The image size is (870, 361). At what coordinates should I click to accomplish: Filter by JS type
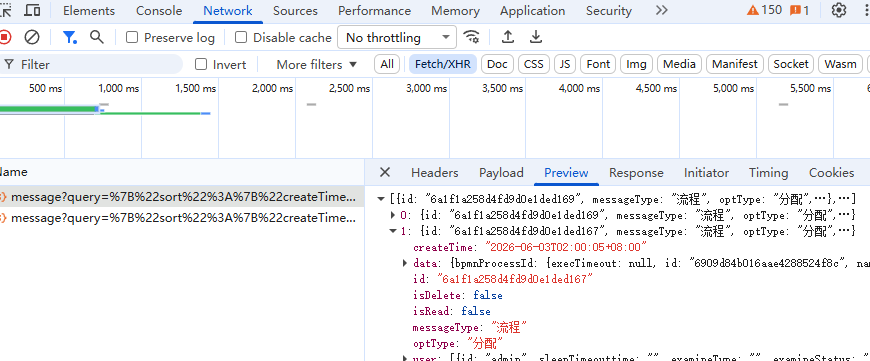tap(565, 64)
